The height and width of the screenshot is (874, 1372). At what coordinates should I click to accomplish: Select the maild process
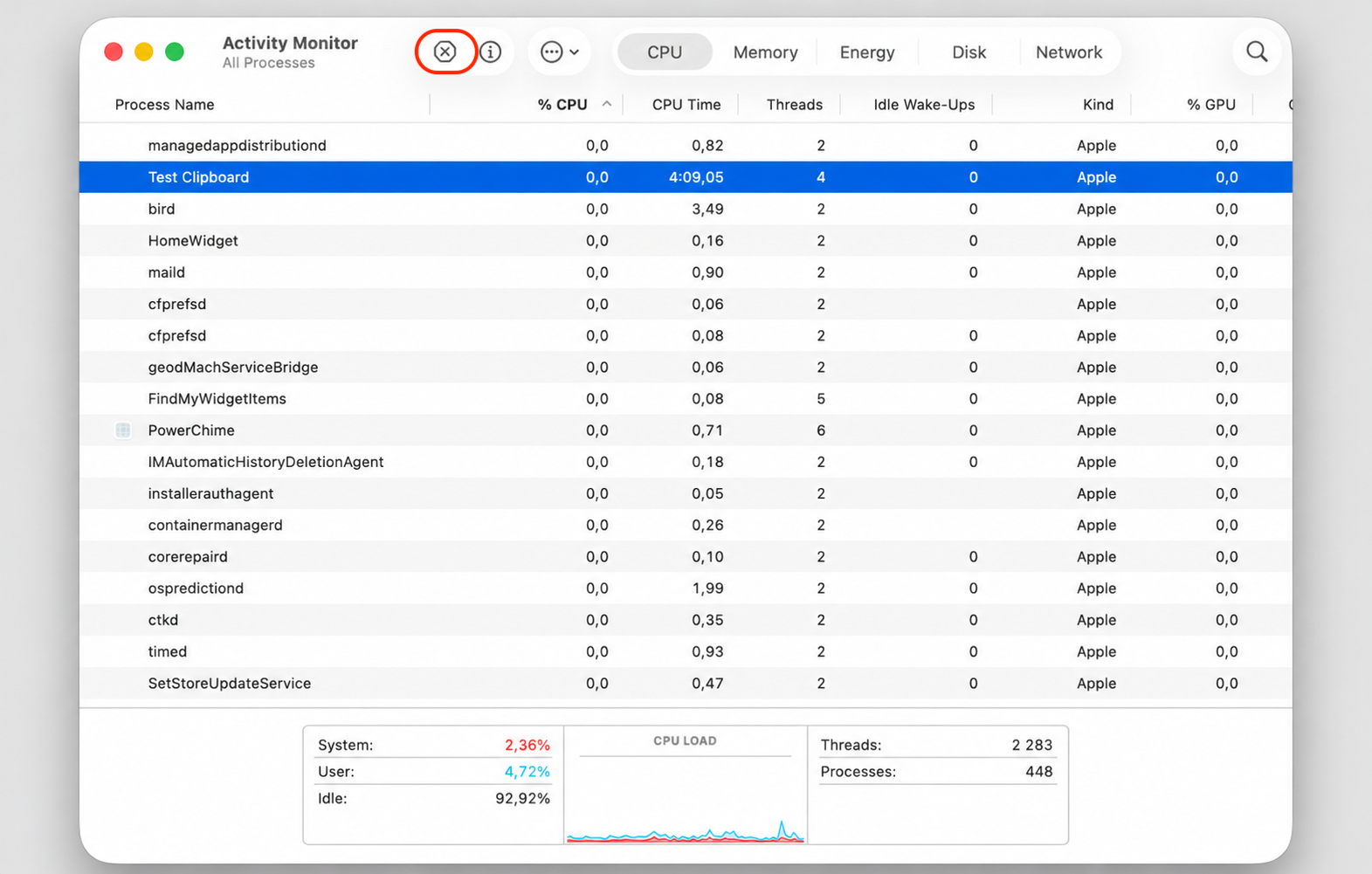tap(686, 272)
